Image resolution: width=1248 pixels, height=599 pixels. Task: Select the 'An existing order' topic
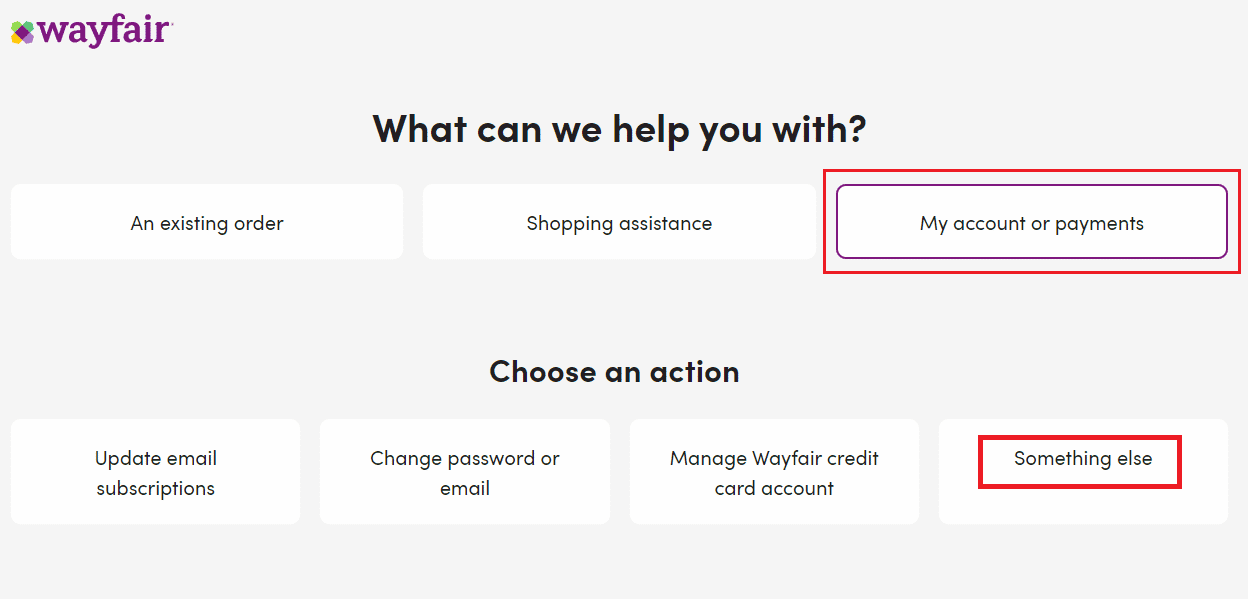pos(207,222)
